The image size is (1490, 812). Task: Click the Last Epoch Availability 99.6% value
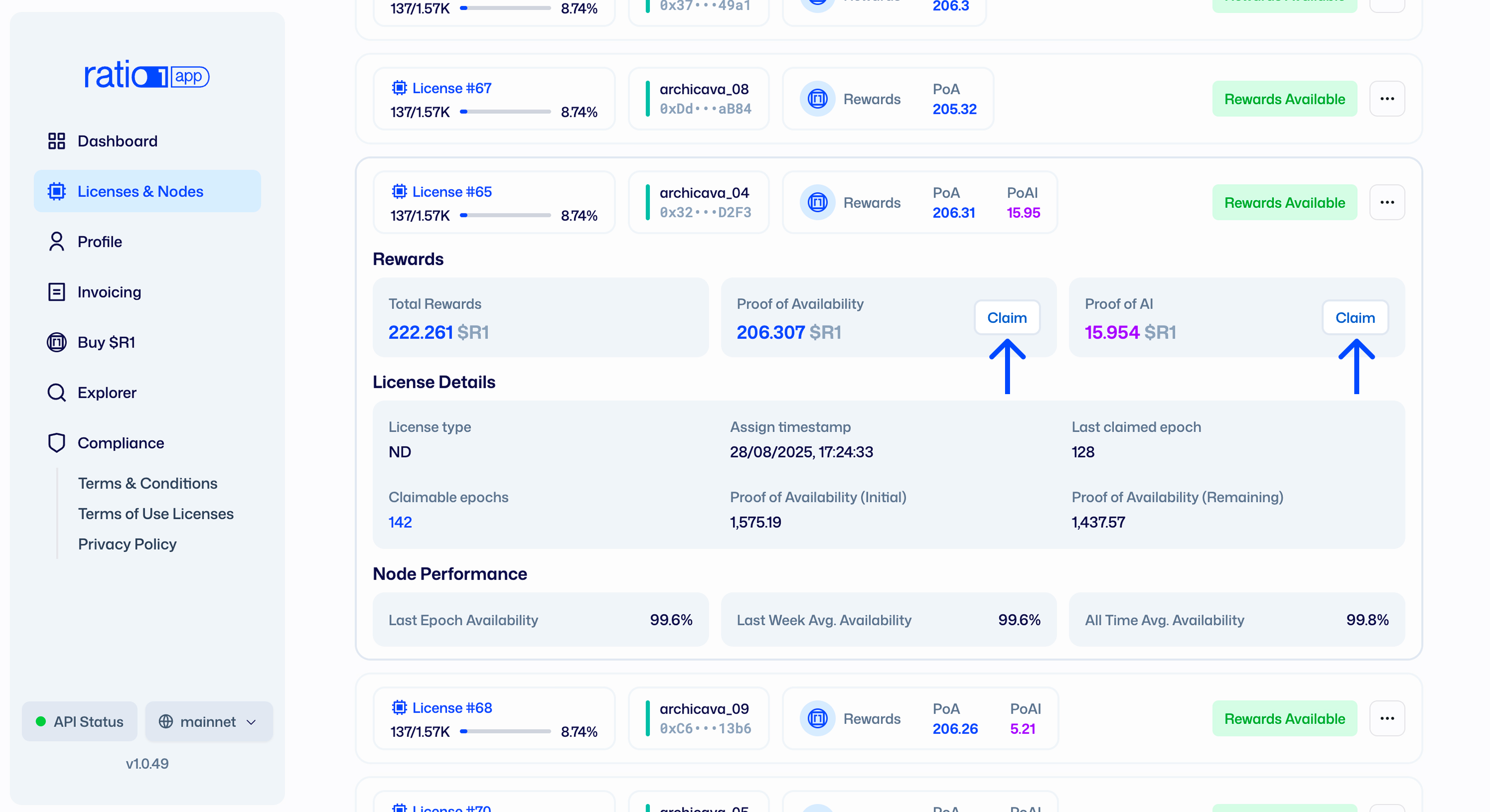tap(671, 619)
